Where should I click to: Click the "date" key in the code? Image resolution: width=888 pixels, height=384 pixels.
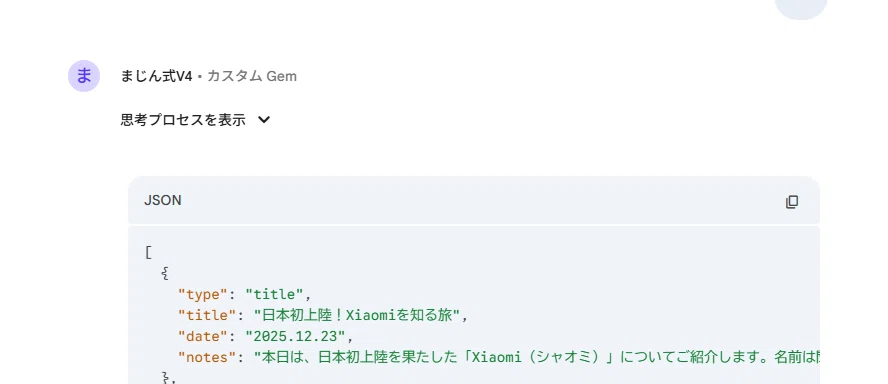[203, 337]
